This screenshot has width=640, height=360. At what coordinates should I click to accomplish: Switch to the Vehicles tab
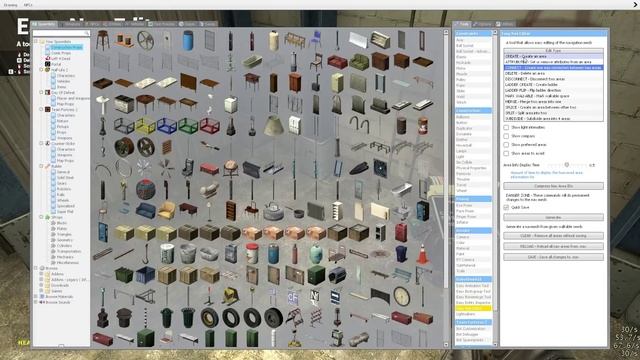135,24
